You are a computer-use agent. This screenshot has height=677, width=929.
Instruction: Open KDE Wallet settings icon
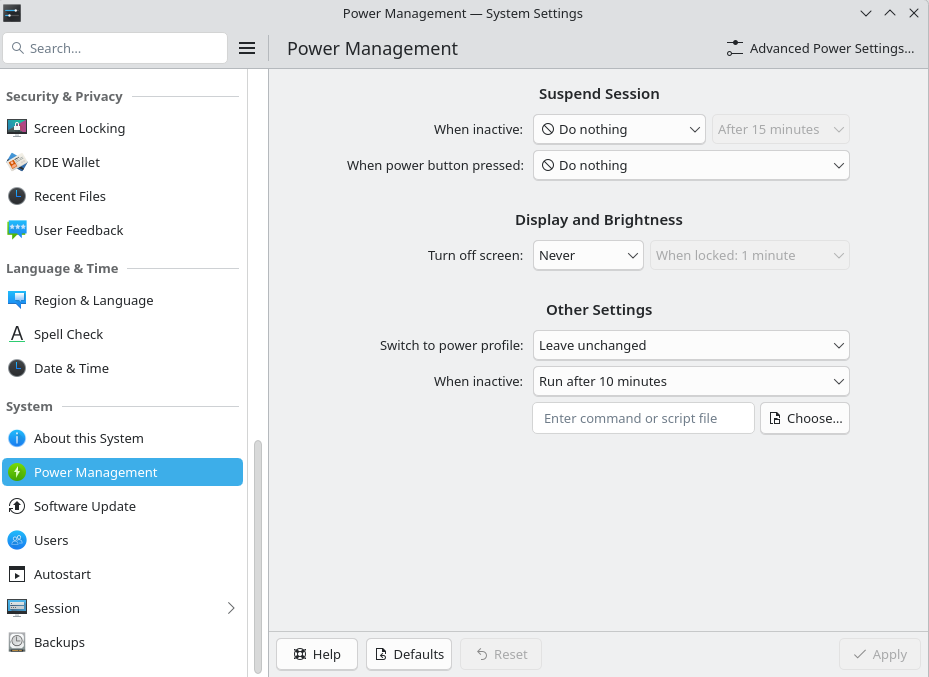point(17,162)
